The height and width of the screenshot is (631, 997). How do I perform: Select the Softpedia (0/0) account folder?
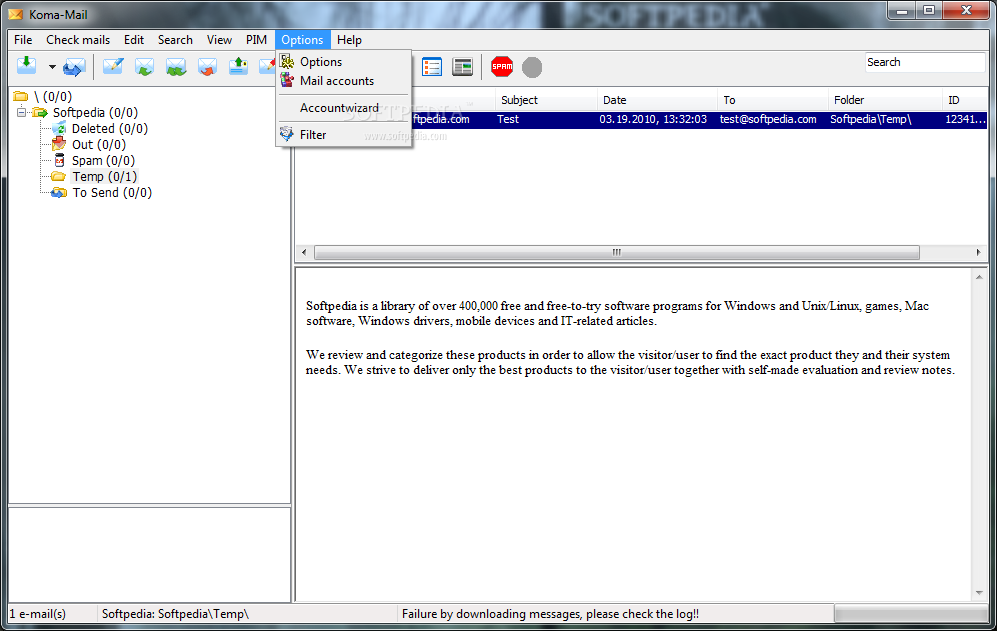[95, 113]
